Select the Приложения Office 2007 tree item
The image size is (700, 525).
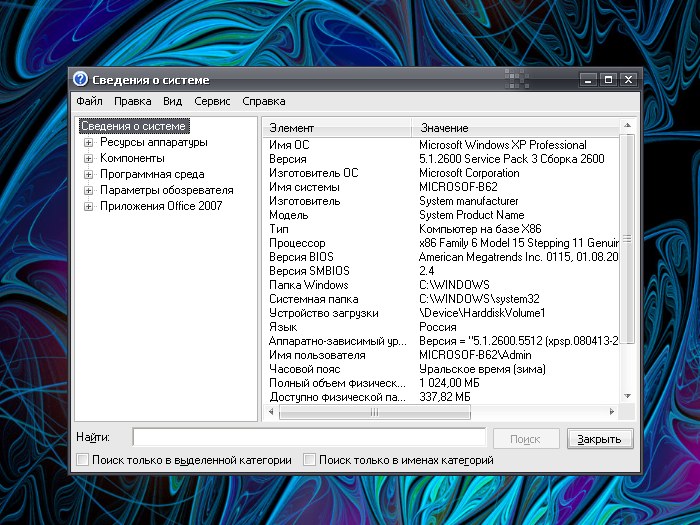[x=161, y=206]
